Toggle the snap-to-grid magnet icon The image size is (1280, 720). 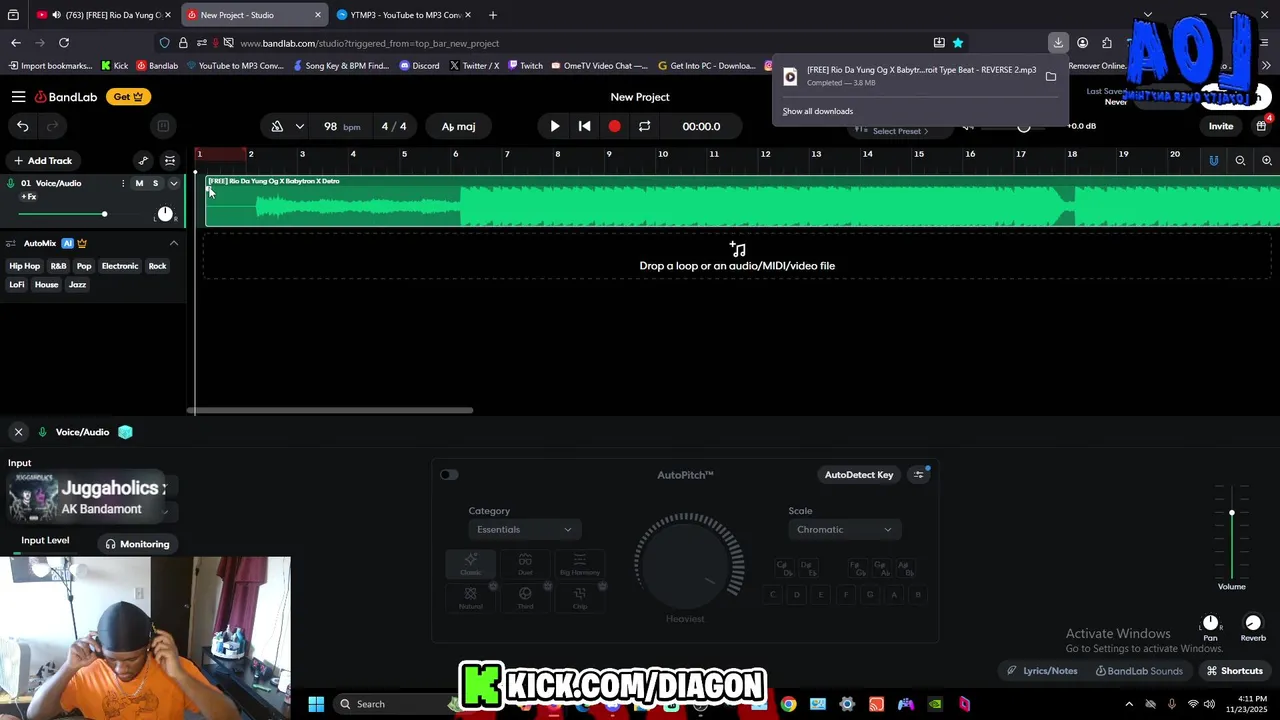1214,161
